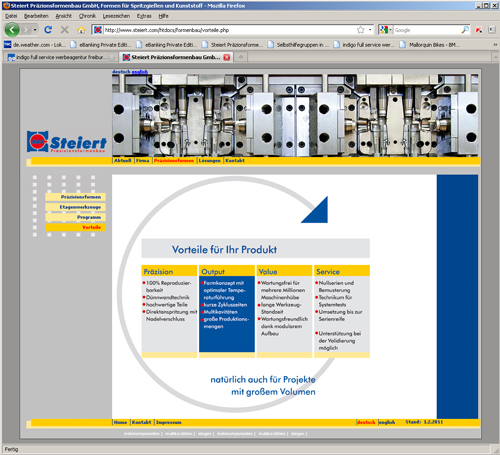Viewport: 500px width, 455px height.
Task: Open the Mallorquin Bikes bookmark
Action: (x=430, y=44)
